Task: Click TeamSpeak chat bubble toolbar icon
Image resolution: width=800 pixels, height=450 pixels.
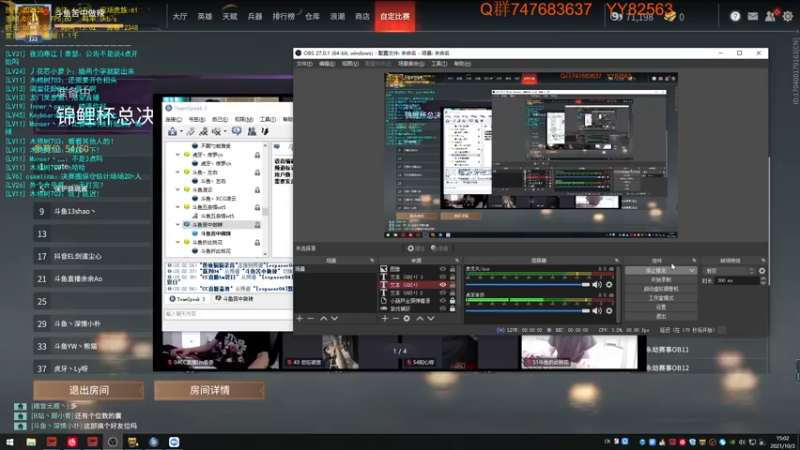Action: coord(237,132)
